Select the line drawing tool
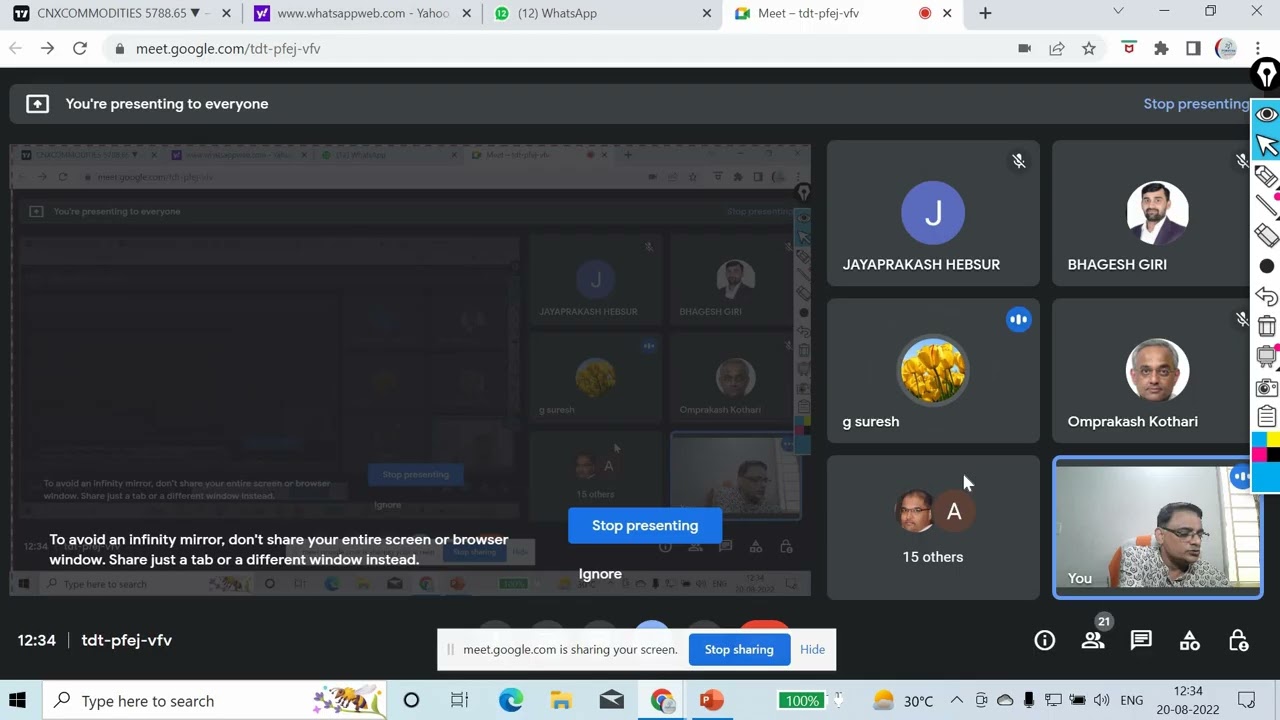This screenshot has width=1280, height=720. pyautogui.click(x=1266, y=207)
